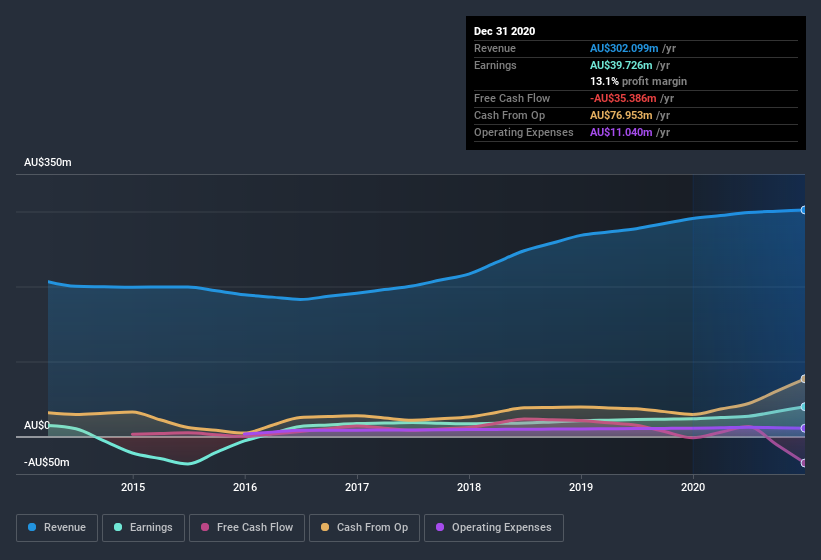The height and width of the screenshot is (560, 821).
Task: Toggle Free Cash Flow legend item
Action: point(245,527)
